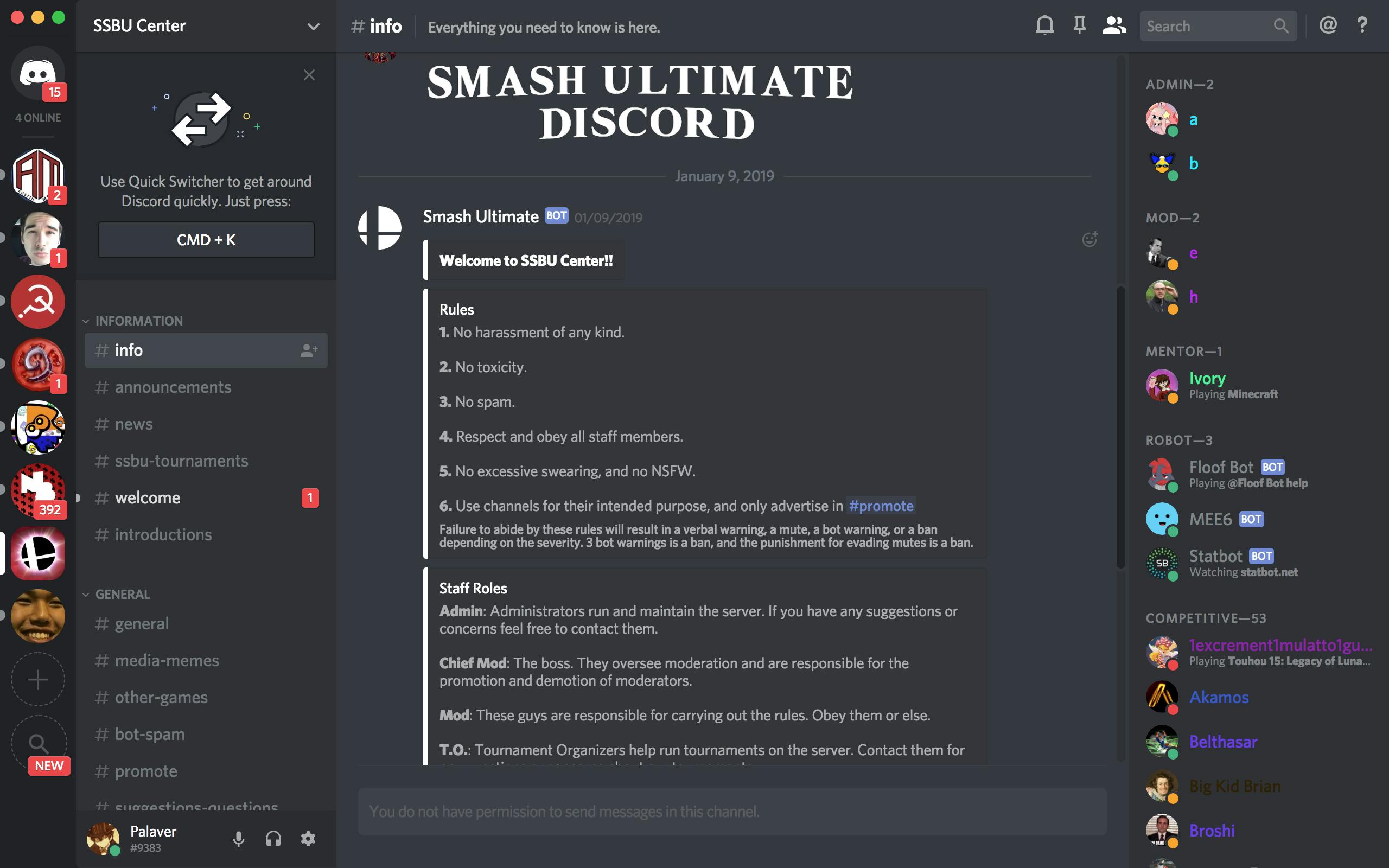Select the #promote channel link in rules
1389x868 pixels.
(x=879, y=505)
